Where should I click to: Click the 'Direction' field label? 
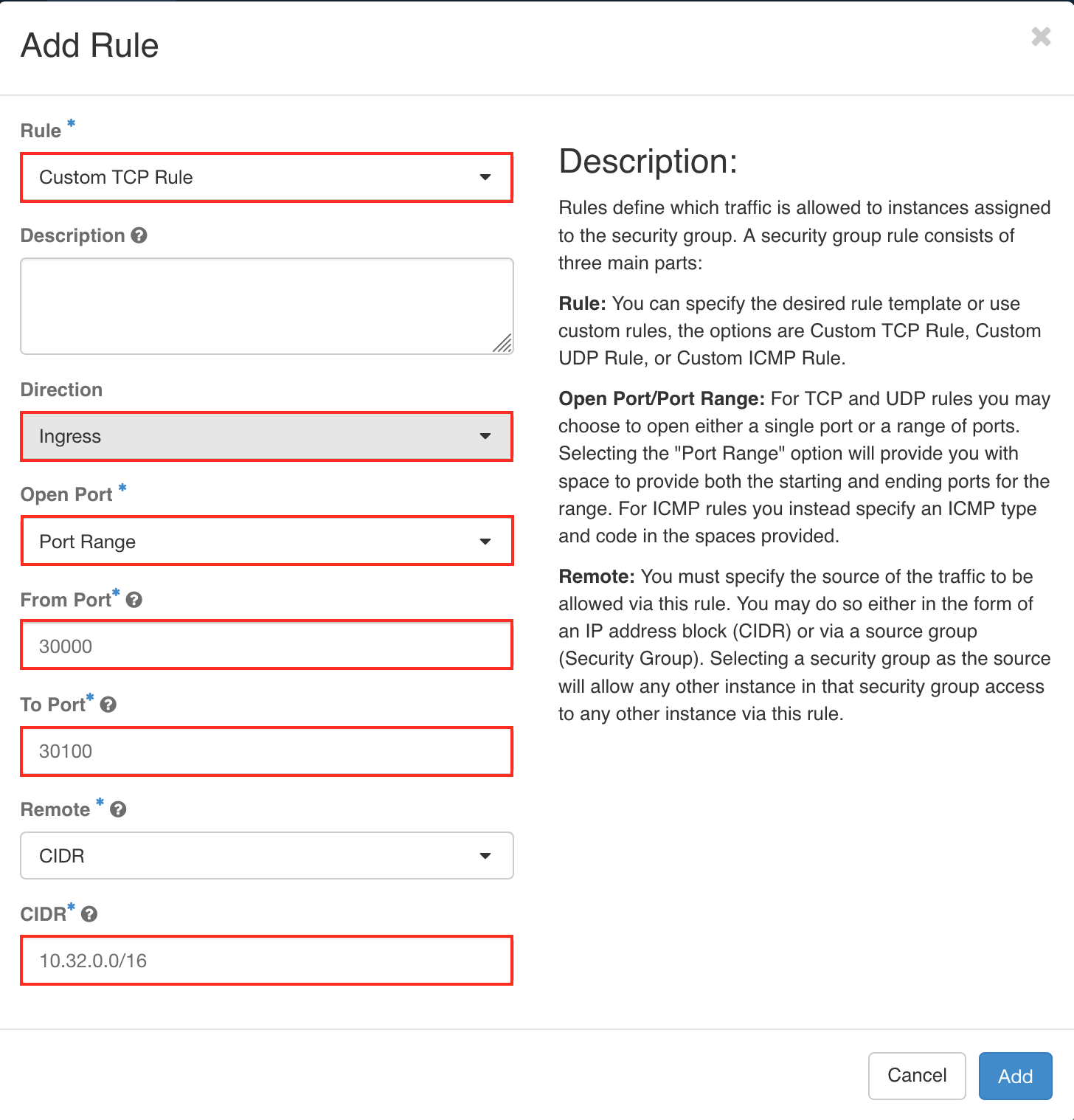tap(61, 390)
